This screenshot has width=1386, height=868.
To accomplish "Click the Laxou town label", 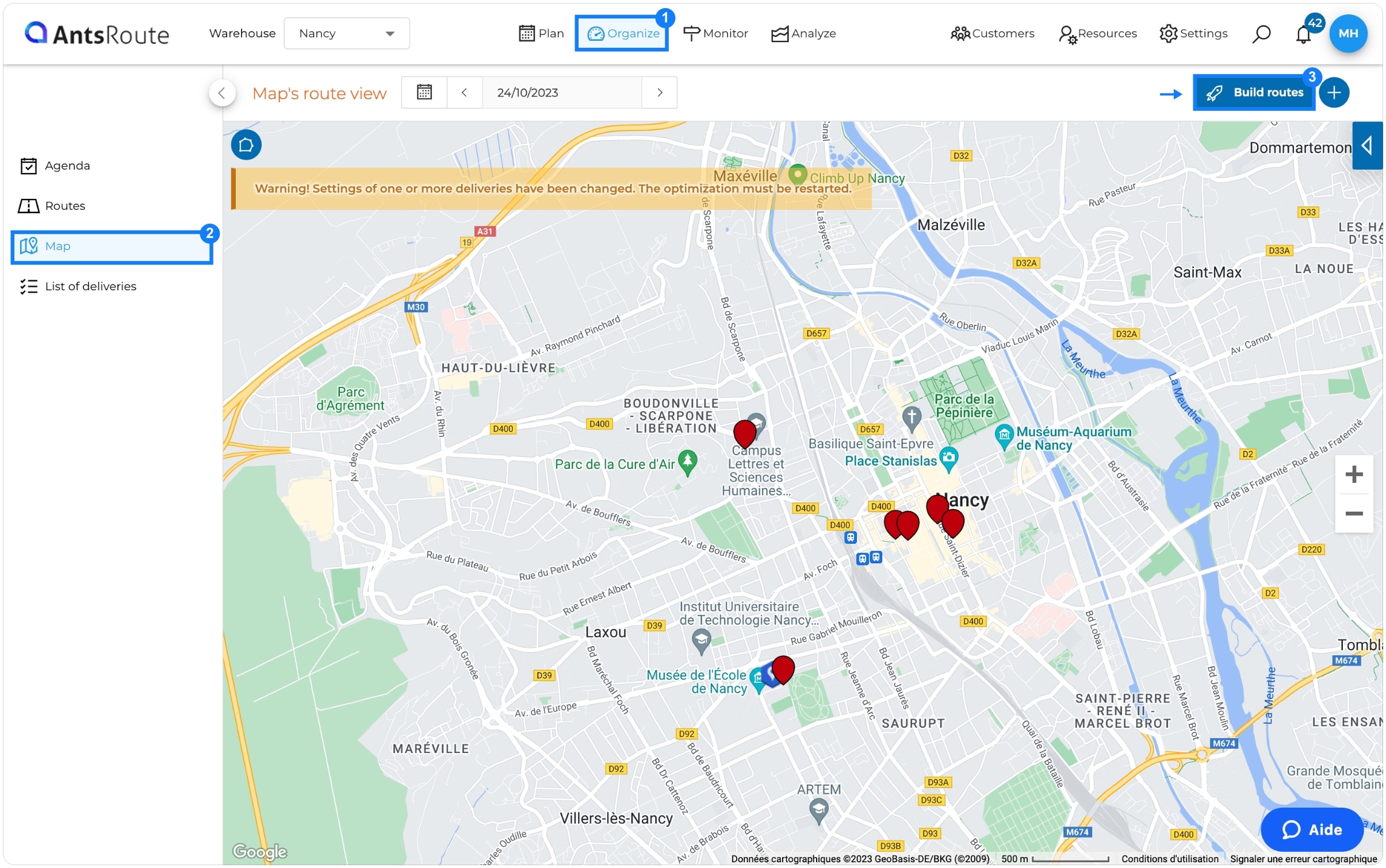I will point(605,632).
